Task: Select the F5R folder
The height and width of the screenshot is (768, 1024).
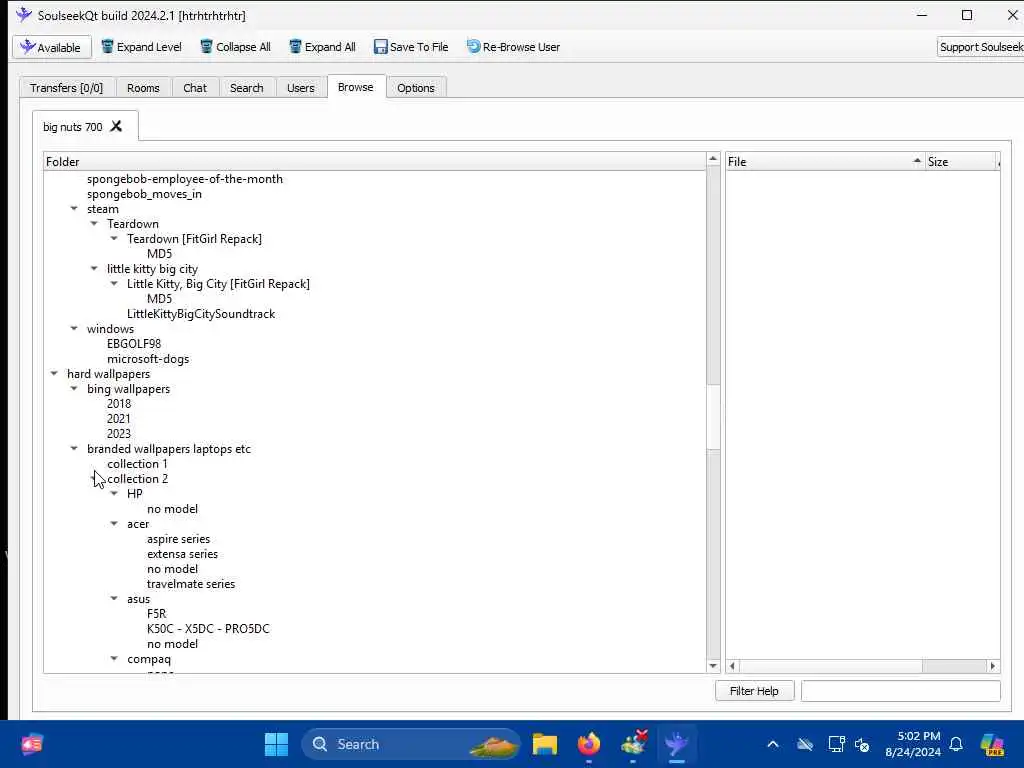Action: coord(157,614)
